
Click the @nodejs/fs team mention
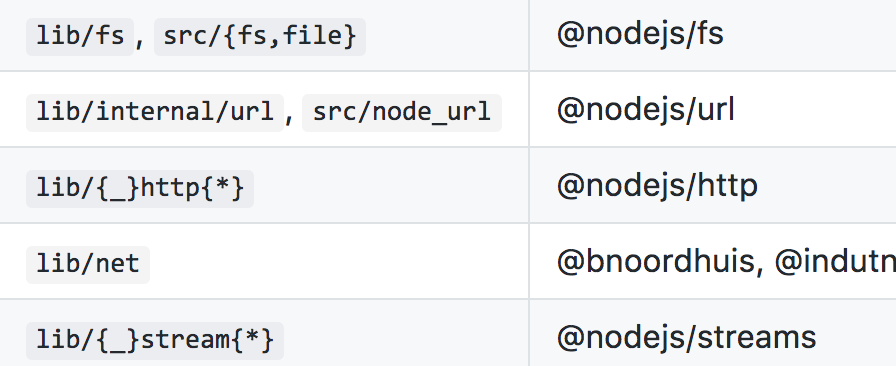point(640,34)
